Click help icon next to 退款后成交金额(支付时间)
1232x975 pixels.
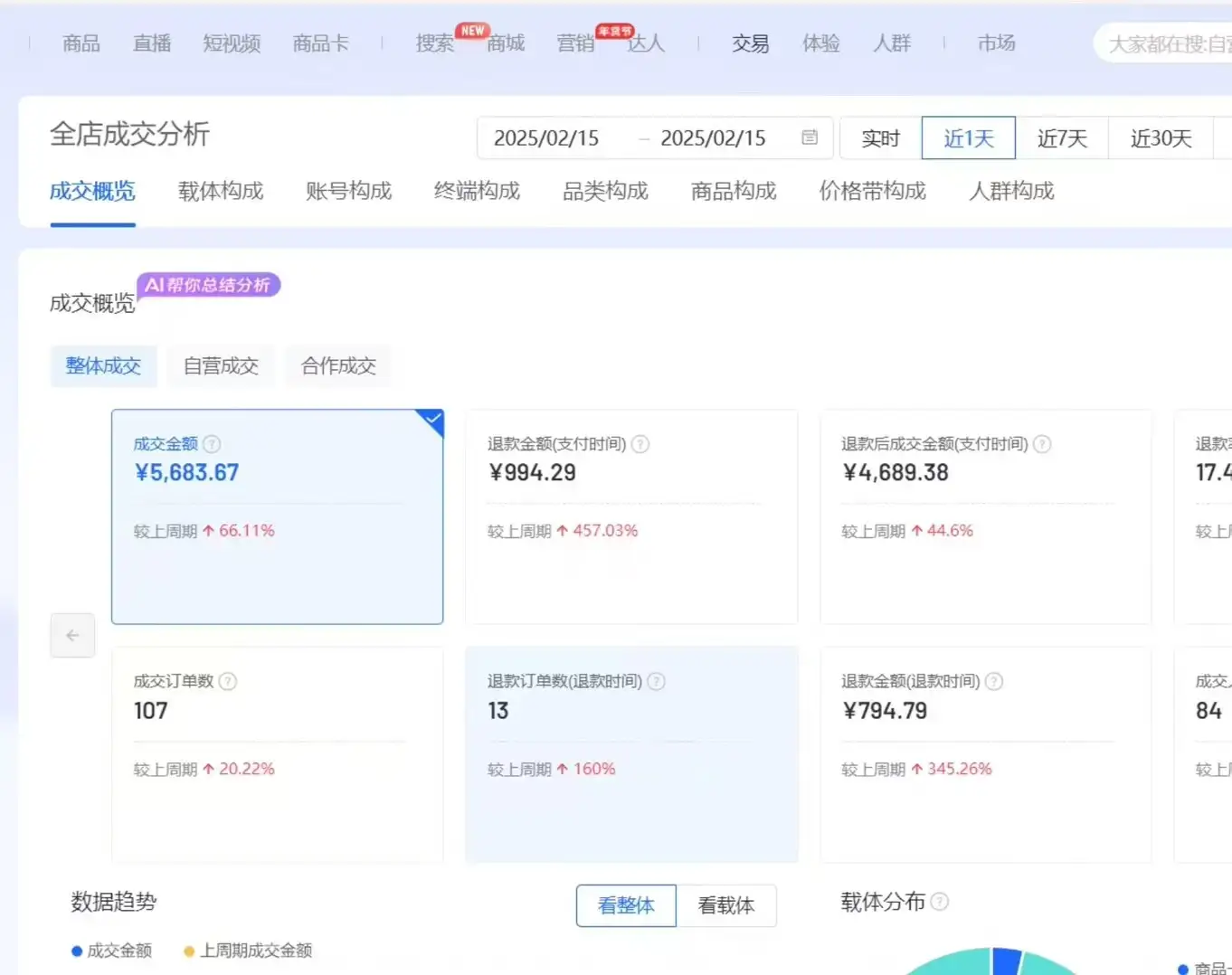point(1042,444)
